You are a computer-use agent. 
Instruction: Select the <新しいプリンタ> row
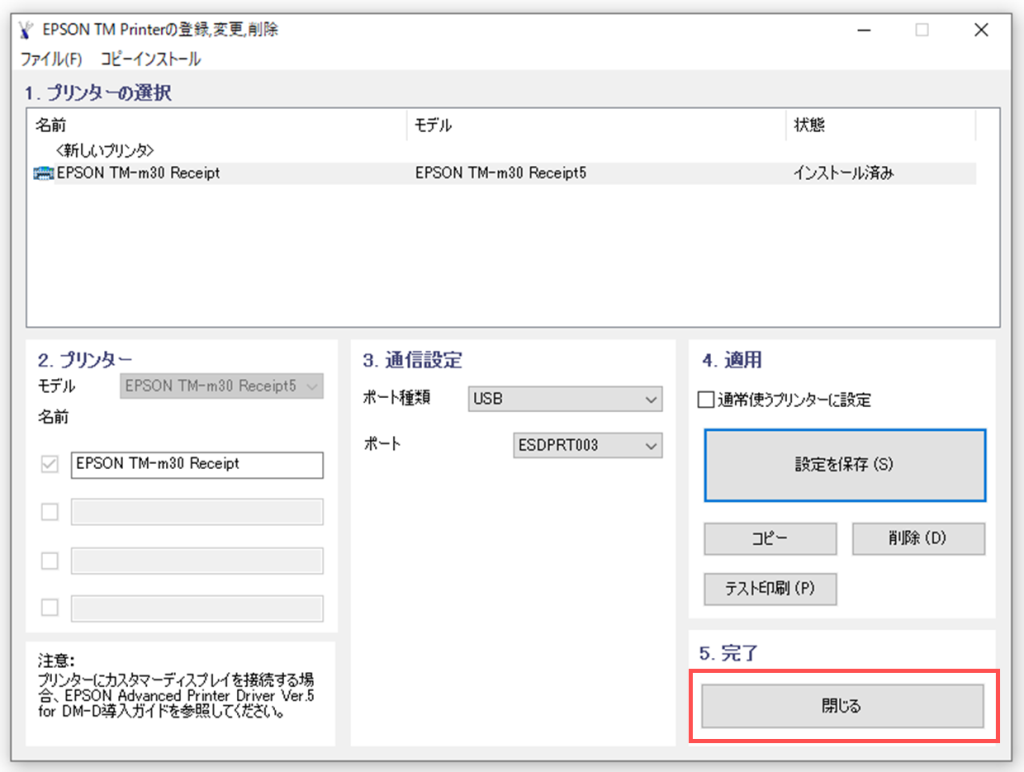(104, 151)
